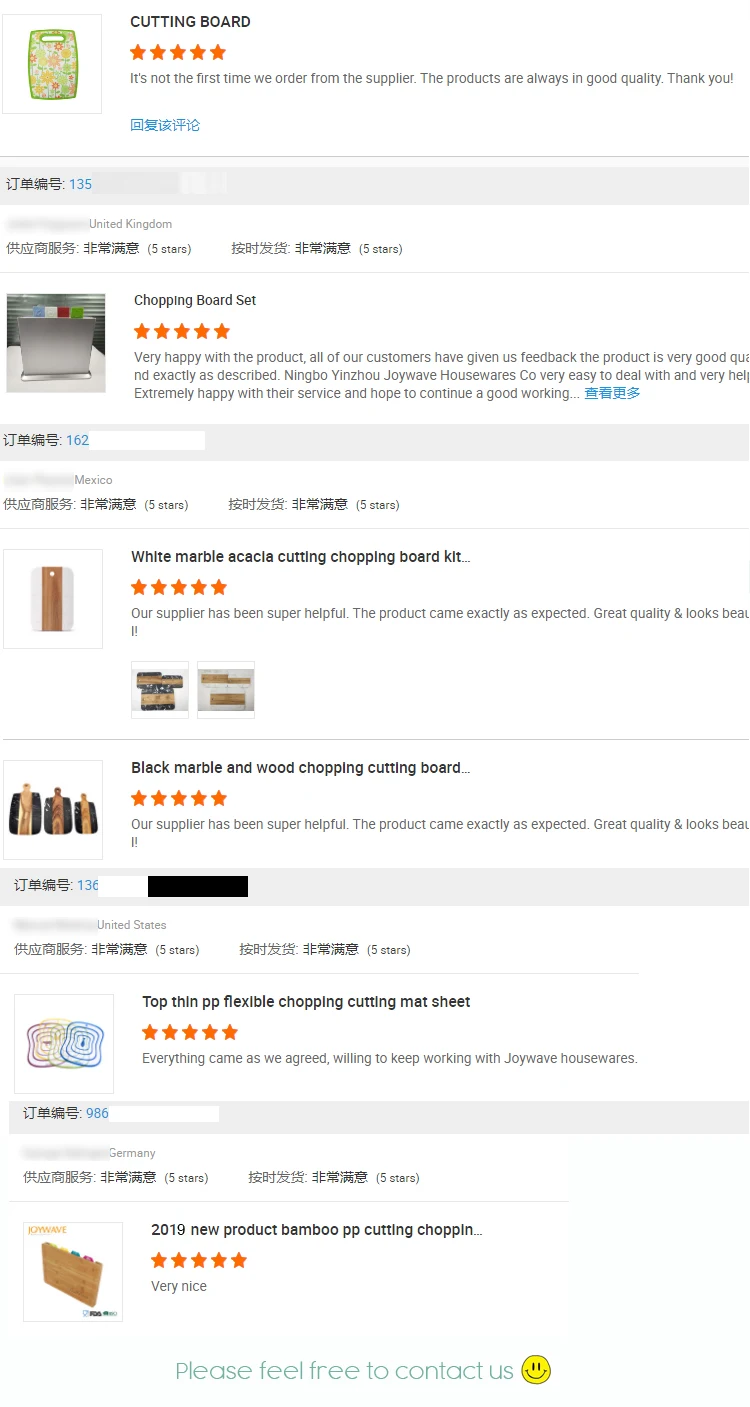Click the reply-to-review link (回复该评论)
Viewport: 750px width, 1407px height.
coord(165,125)
